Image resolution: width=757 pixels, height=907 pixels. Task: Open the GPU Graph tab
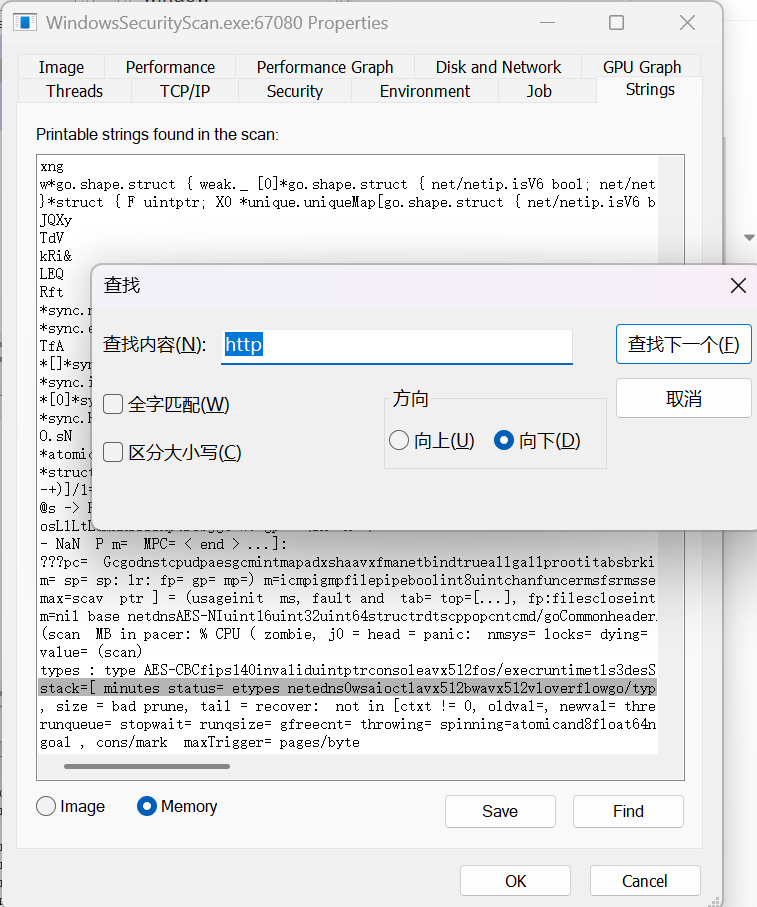(642, 67)
